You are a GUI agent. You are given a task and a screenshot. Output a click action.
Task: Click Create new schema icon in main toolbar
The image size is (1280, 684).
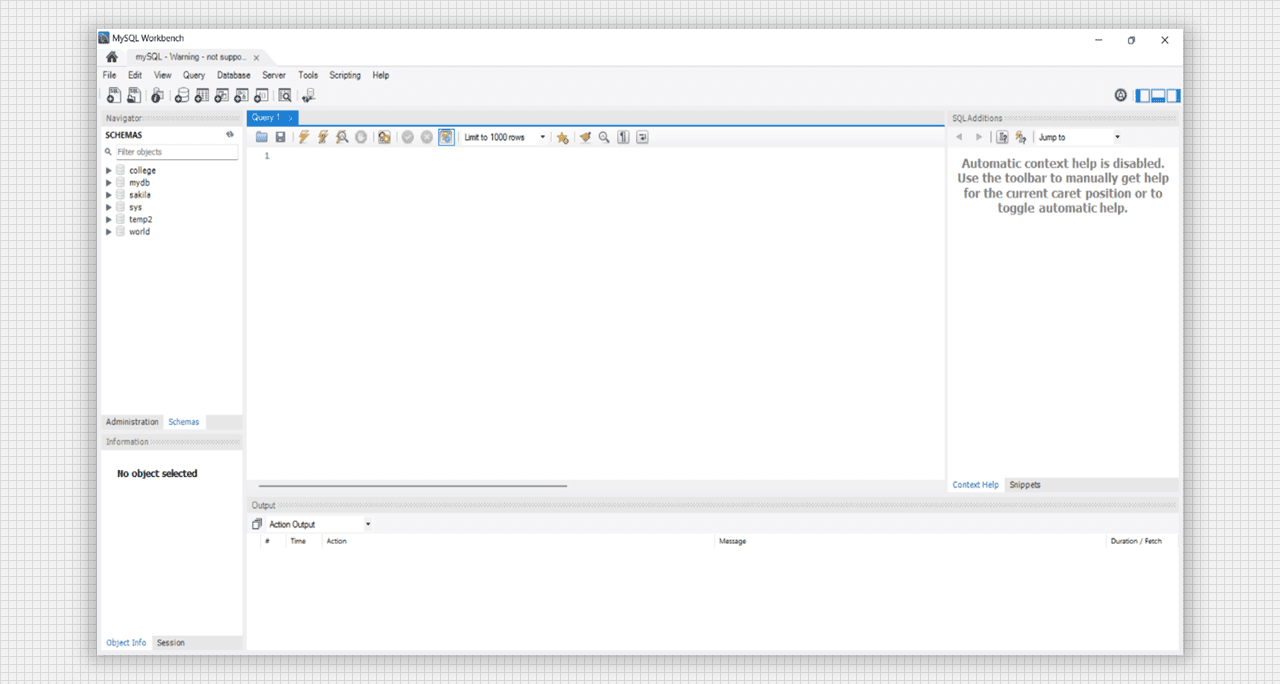pyautogui.click(x=181, y=96)
